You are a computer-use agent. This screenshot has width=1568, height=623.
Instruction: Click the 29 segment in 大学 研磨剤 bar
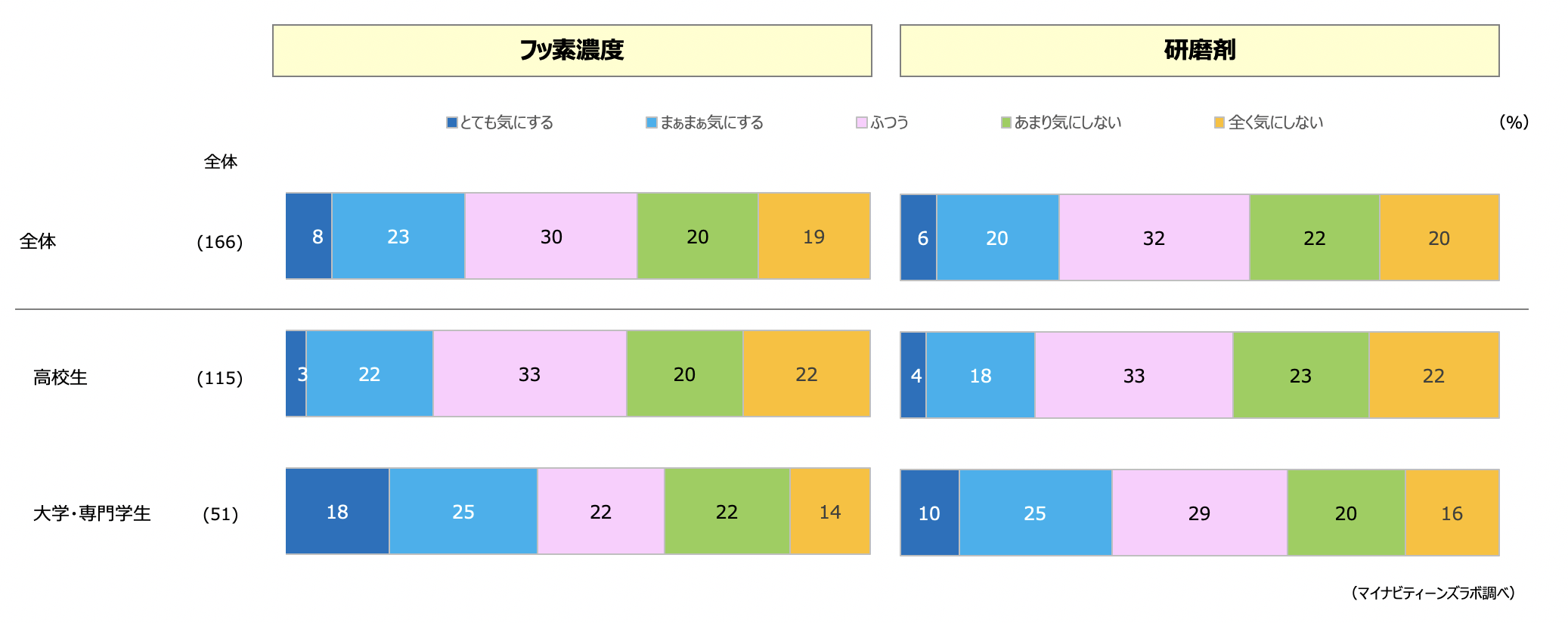coord(1200,513)
